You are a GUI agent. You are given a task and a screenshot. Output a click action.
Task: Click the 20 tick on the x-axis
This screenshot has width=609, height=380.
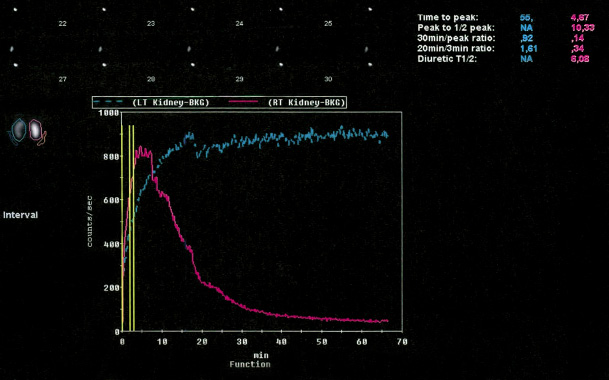coord(202,342)
